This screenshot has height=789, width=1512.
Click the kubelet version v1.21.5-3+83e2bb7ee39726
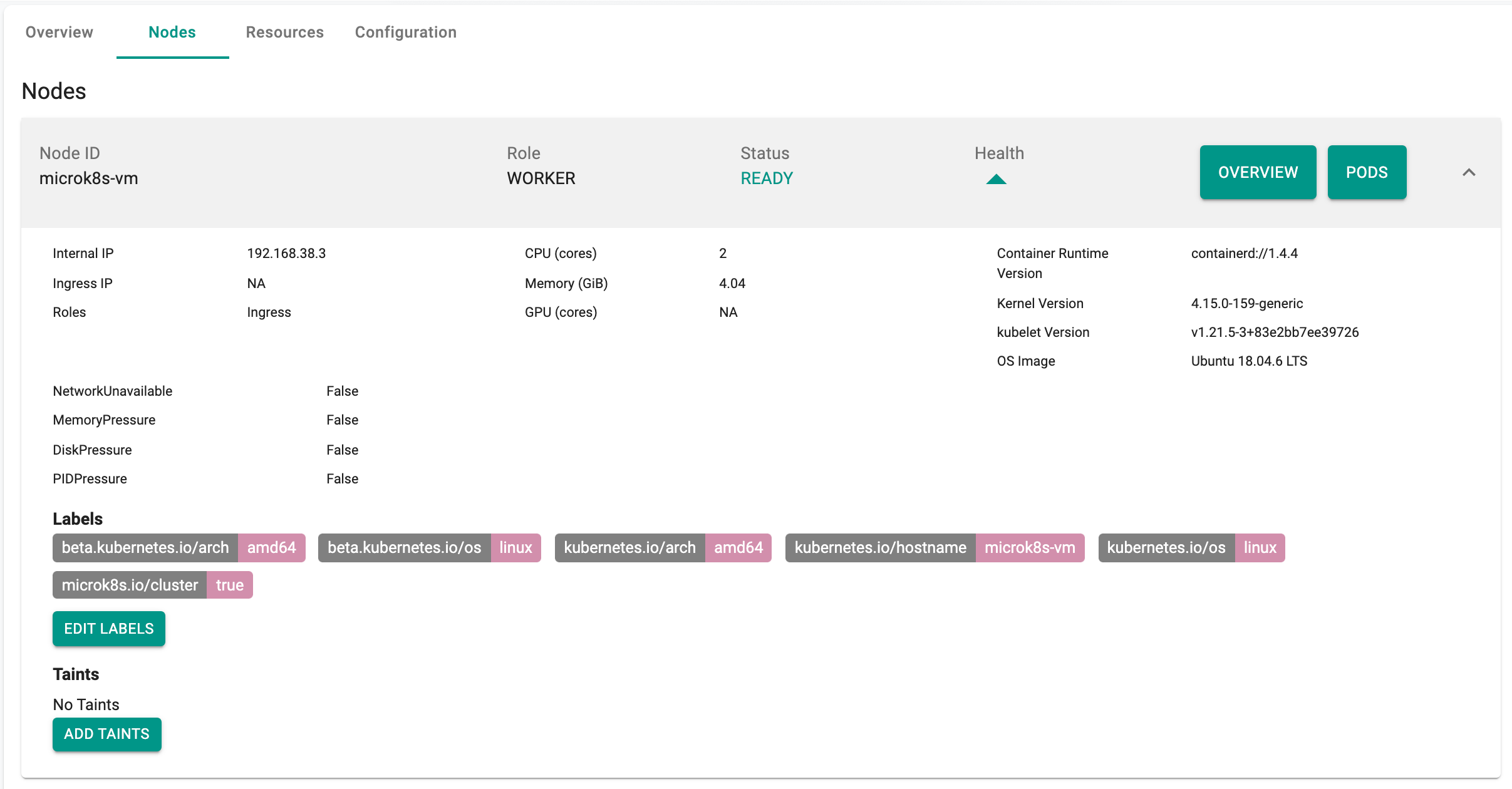coord(1275,332)
